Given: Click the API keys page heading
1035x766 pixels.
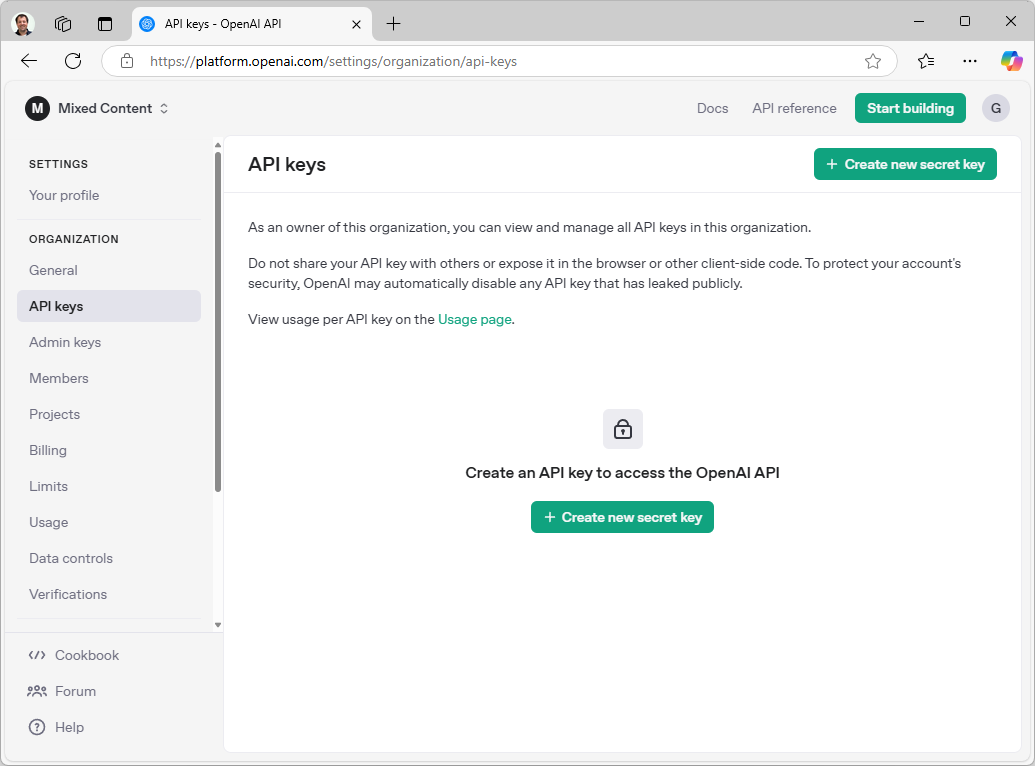Looking at the screenshot, I should click(287, 164).
